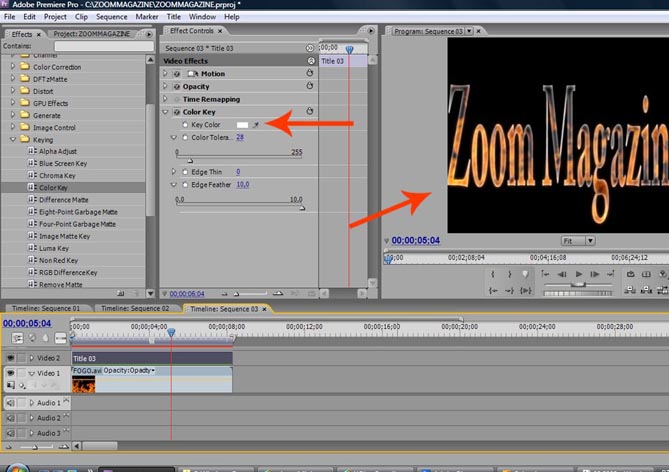Toggle the Color Key effect on/off
This screenshot has height=472, width=669.
tap(177, 112)
